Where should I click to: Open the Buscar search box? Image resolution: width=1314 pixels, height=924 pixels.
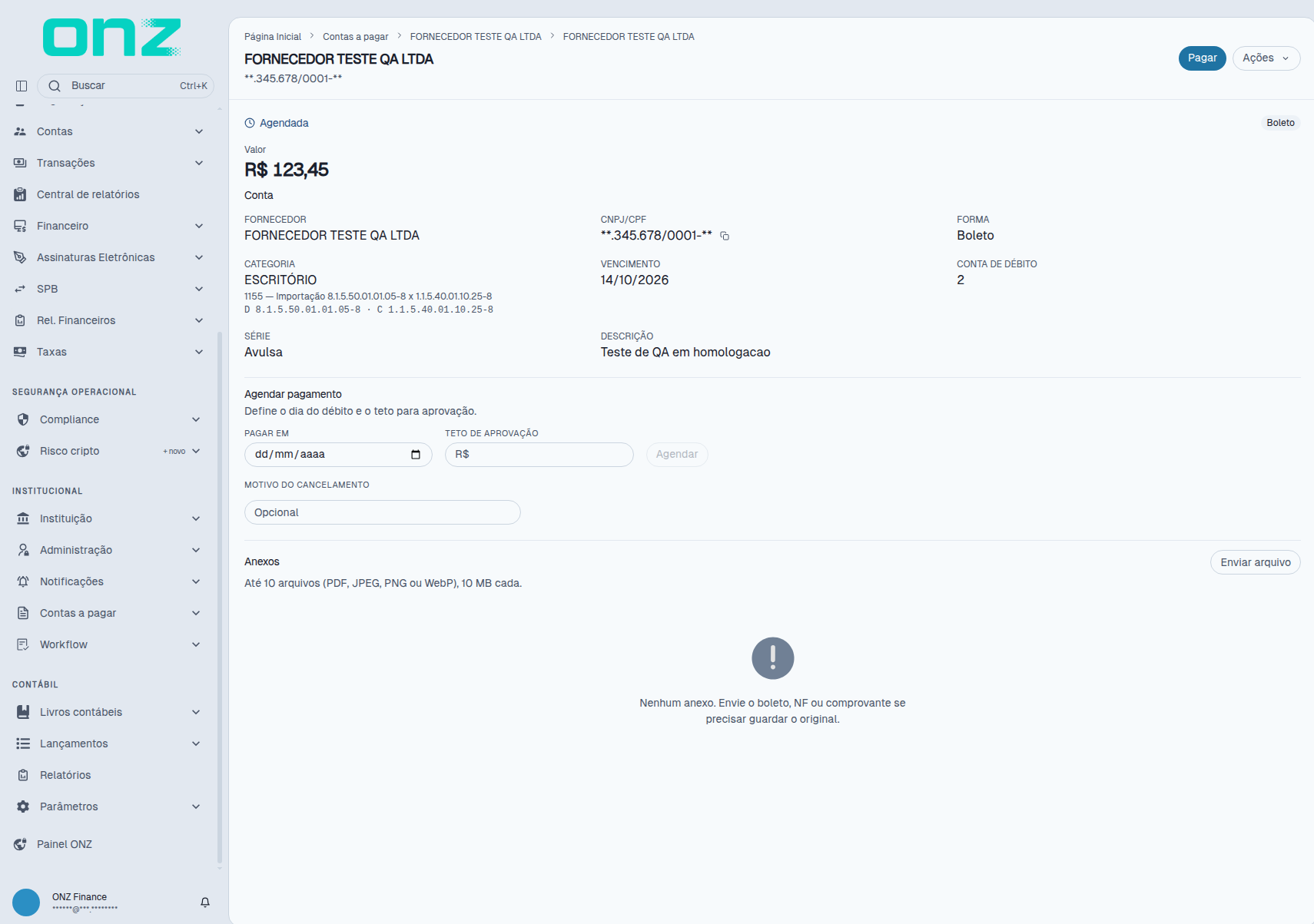125,86
